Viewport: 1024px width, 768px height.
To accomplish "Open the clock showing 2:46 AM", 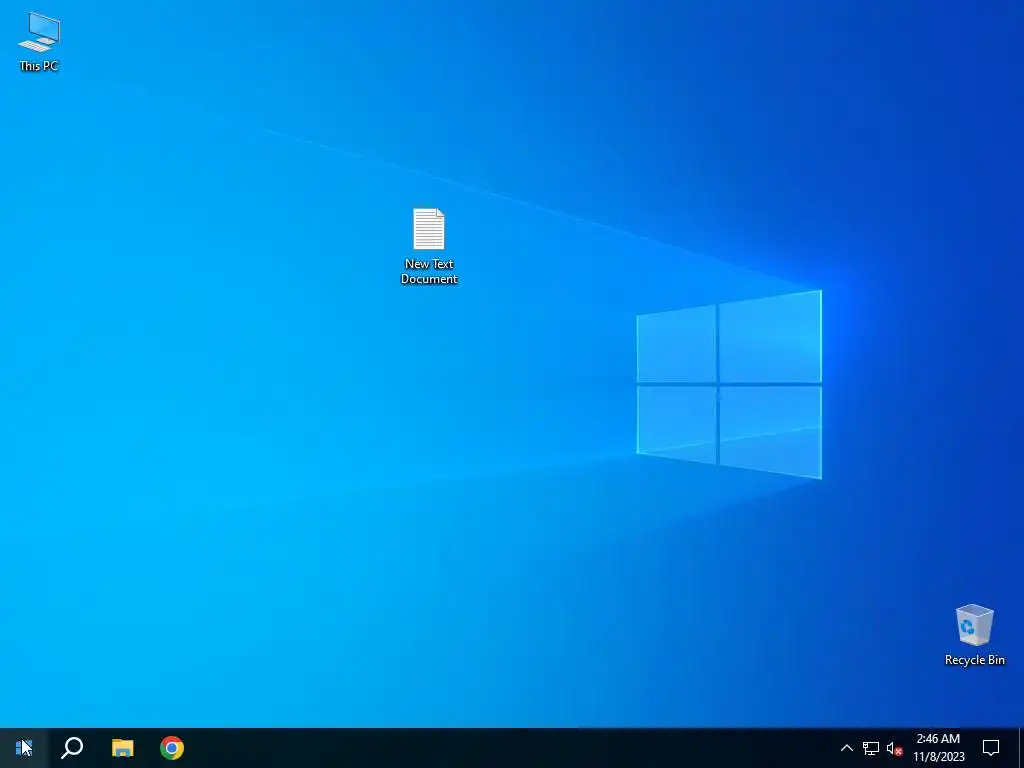I will tap(938, 748).
